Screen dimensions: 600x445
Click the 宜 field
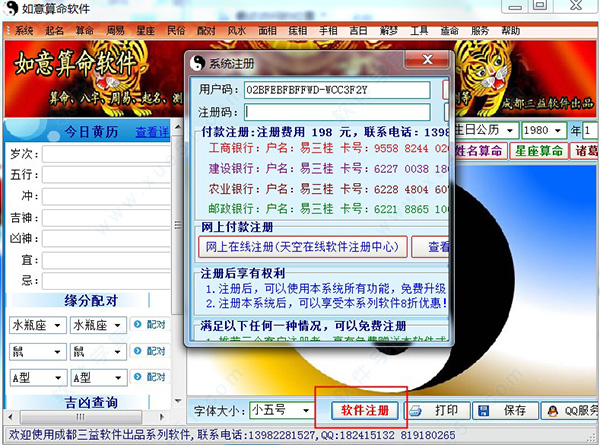pyautogui.click(x=106, y=260)
